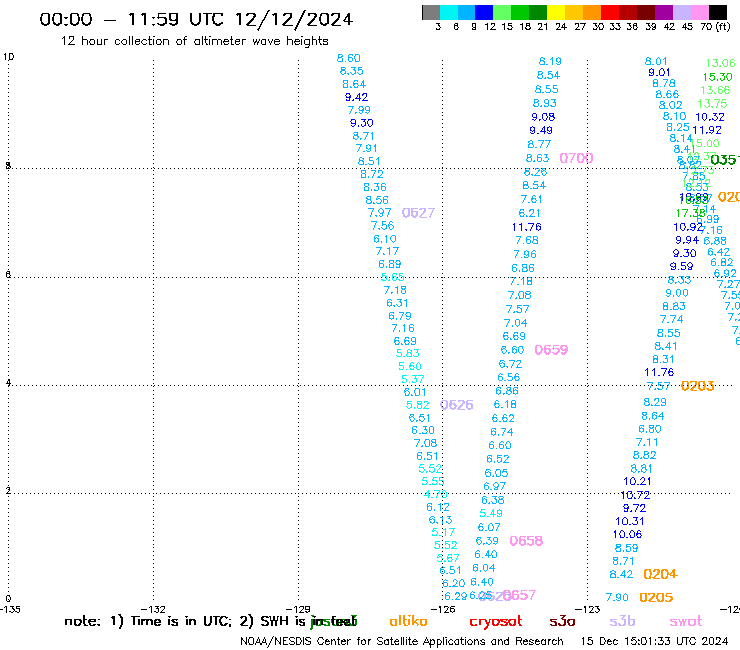Click the '15 Dec 15:01:33 UTC 2024' timestamp
Image resolution: width=740 pixels, height=650 pixels.
tap(654, 641)
